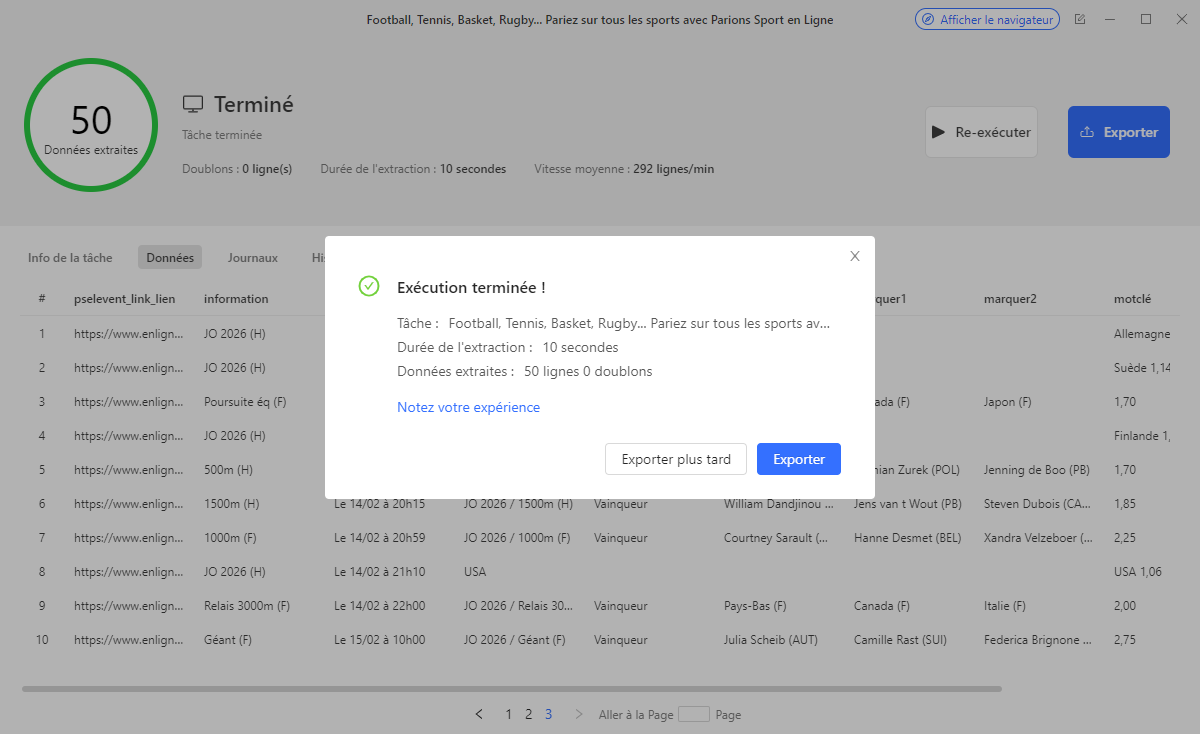The image size is (1200, 734).
Task: Close the execution finished dialog
Action: pos(855,256)
